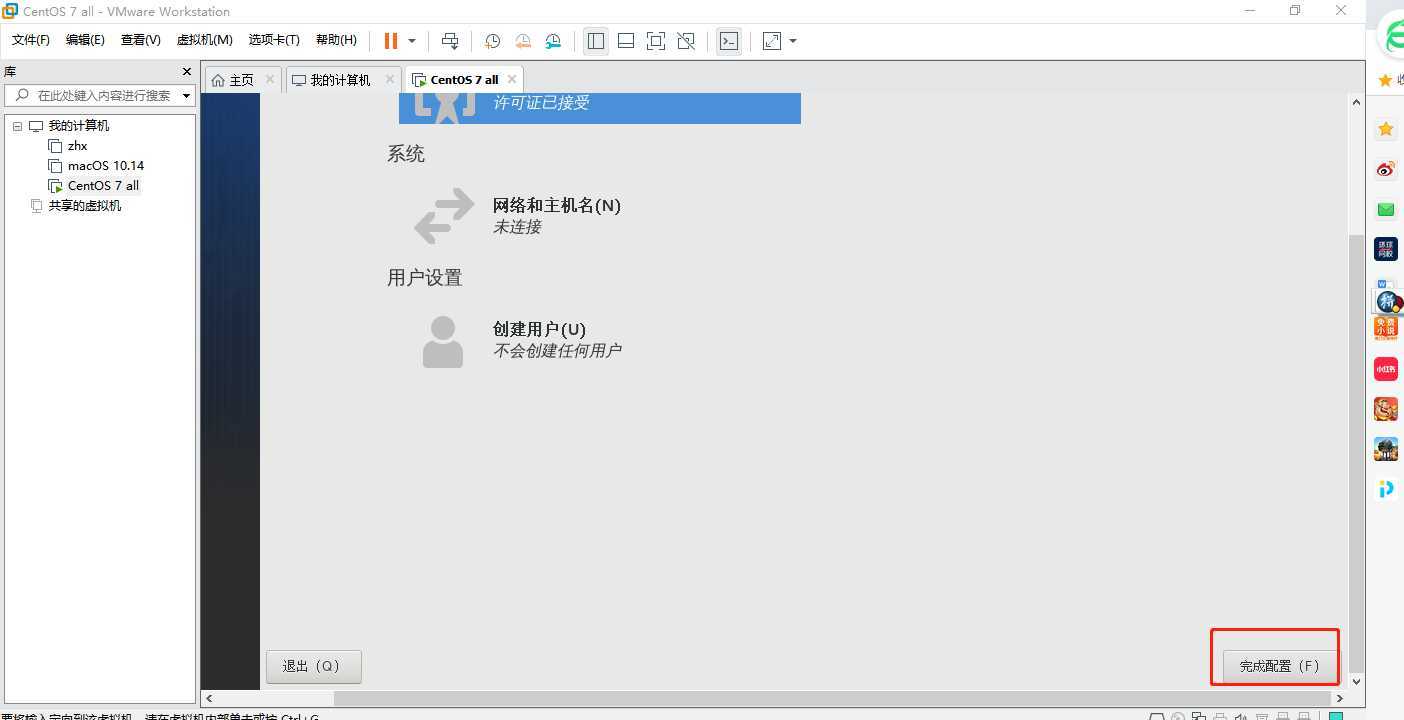Click the 完成配置 (F) button
This screenshot has height=720, width=1404.
click(x=1280, y=666)
